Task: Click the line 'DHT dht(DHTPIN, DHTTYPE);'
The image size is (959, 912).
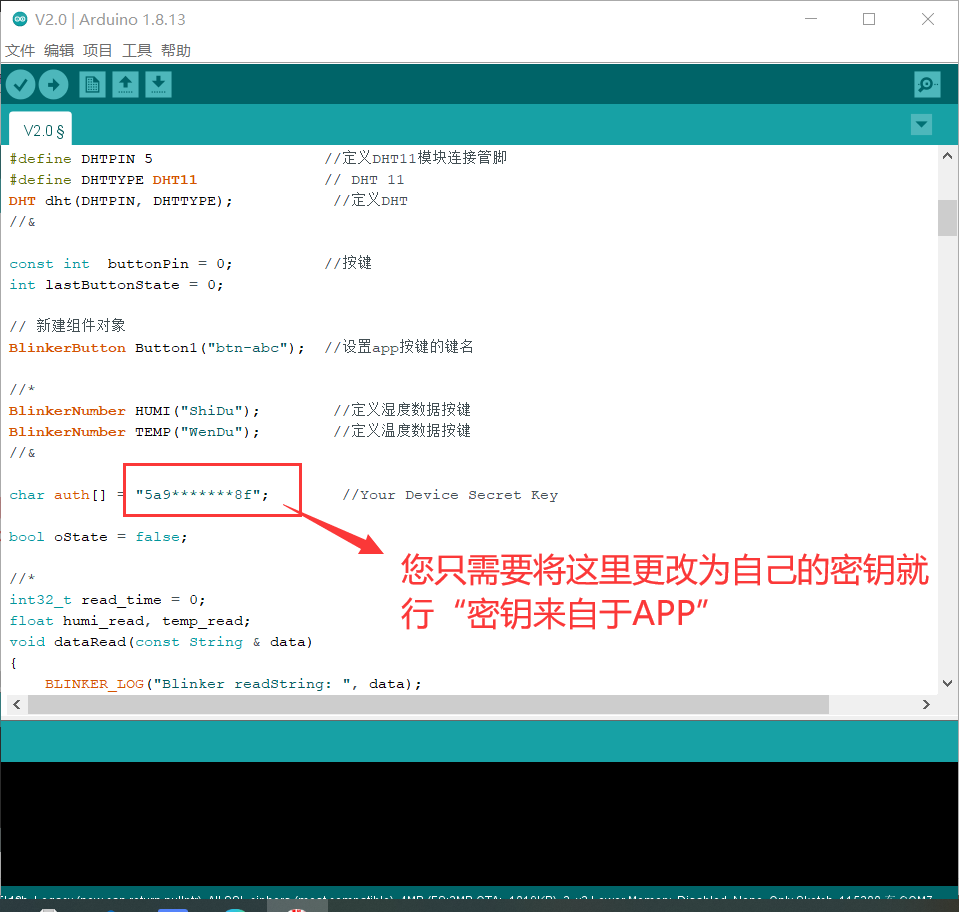Action: [120, 201]
